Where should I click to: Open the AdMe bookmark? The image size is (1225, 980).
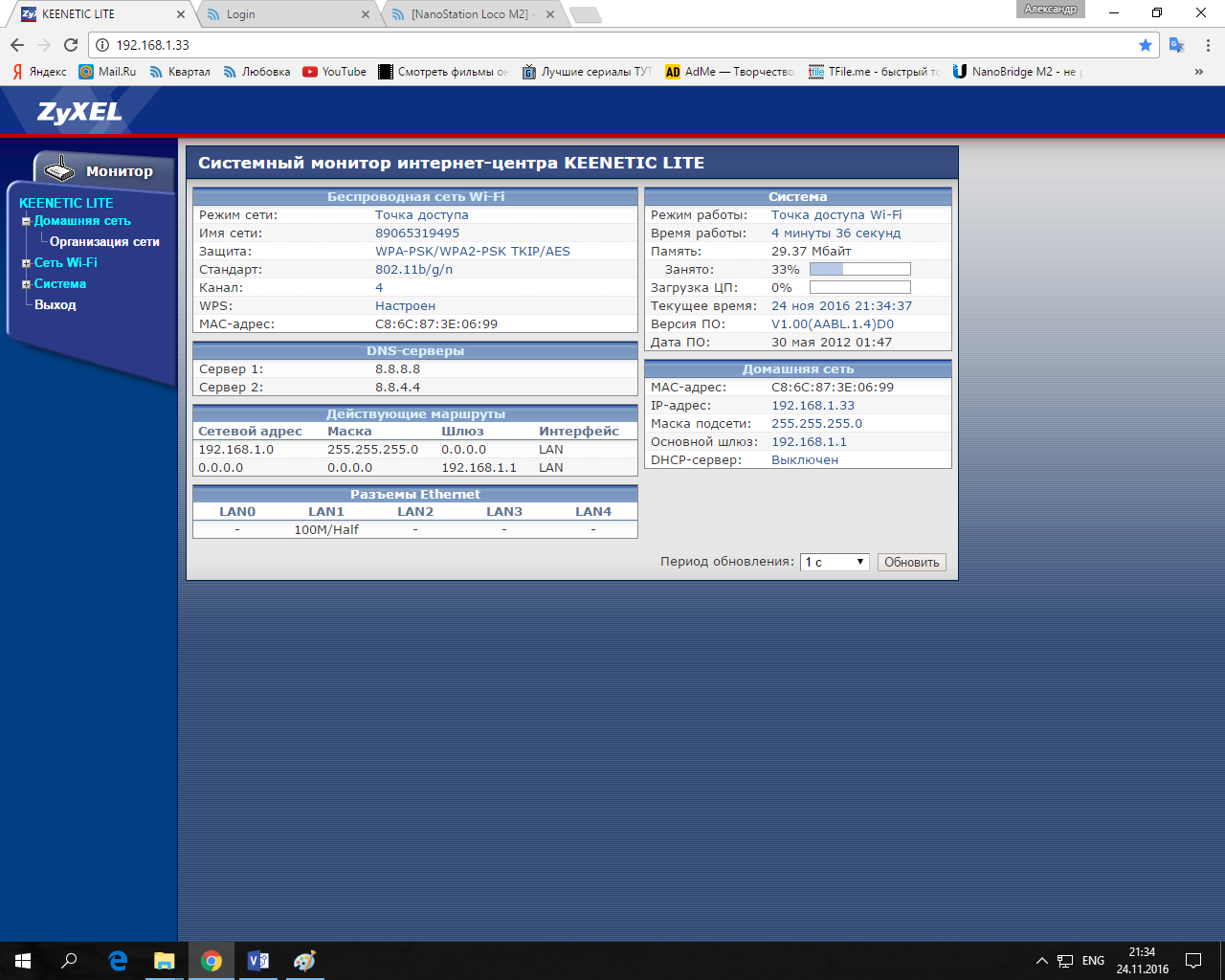tap(729, 72)
